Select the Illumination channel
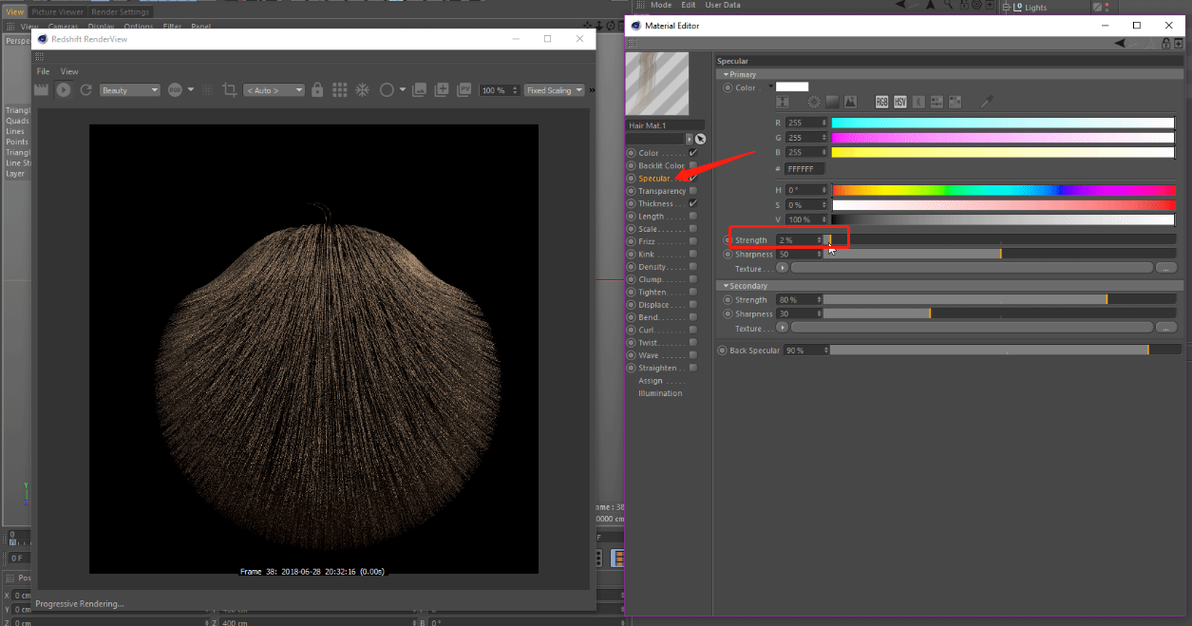 660,393
